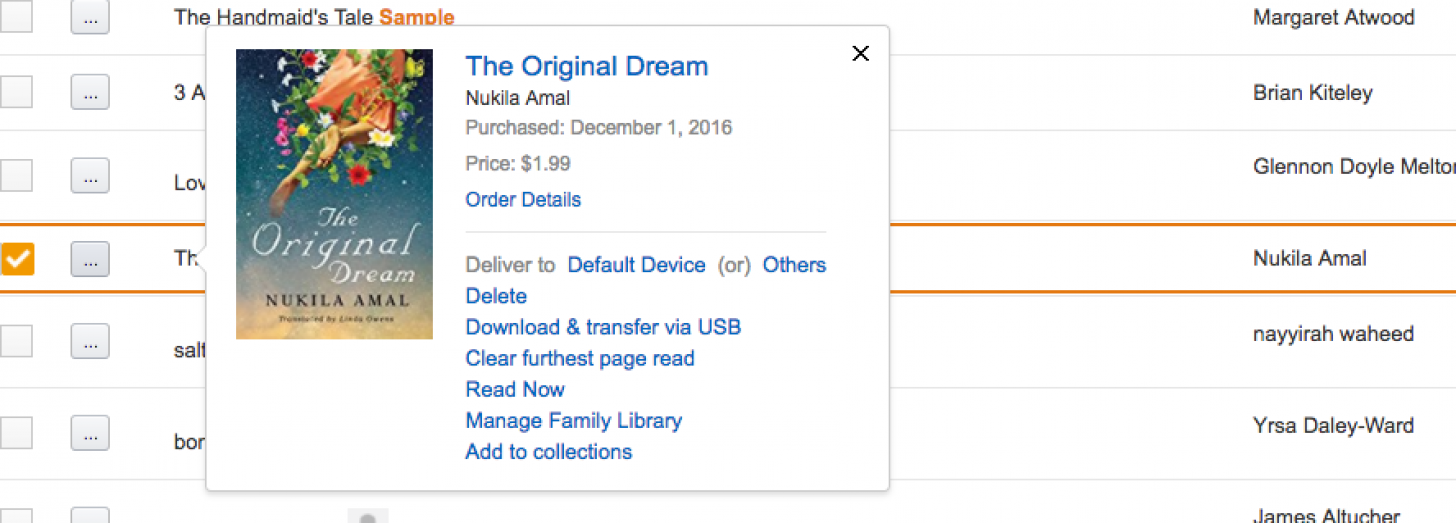Close the book details popup
This screenshot has width=1456, height=523.
click(x=860, y=54)
